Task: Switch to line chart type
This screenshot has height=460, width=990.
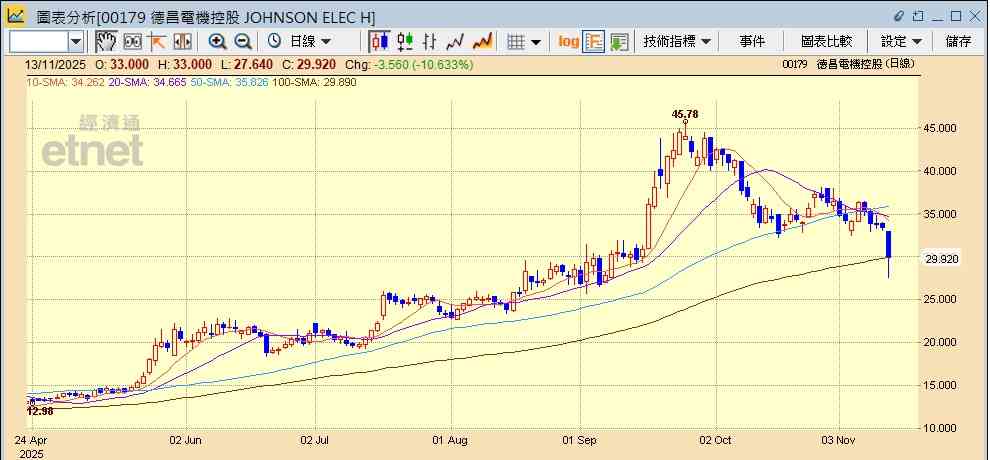Action: 456,41
